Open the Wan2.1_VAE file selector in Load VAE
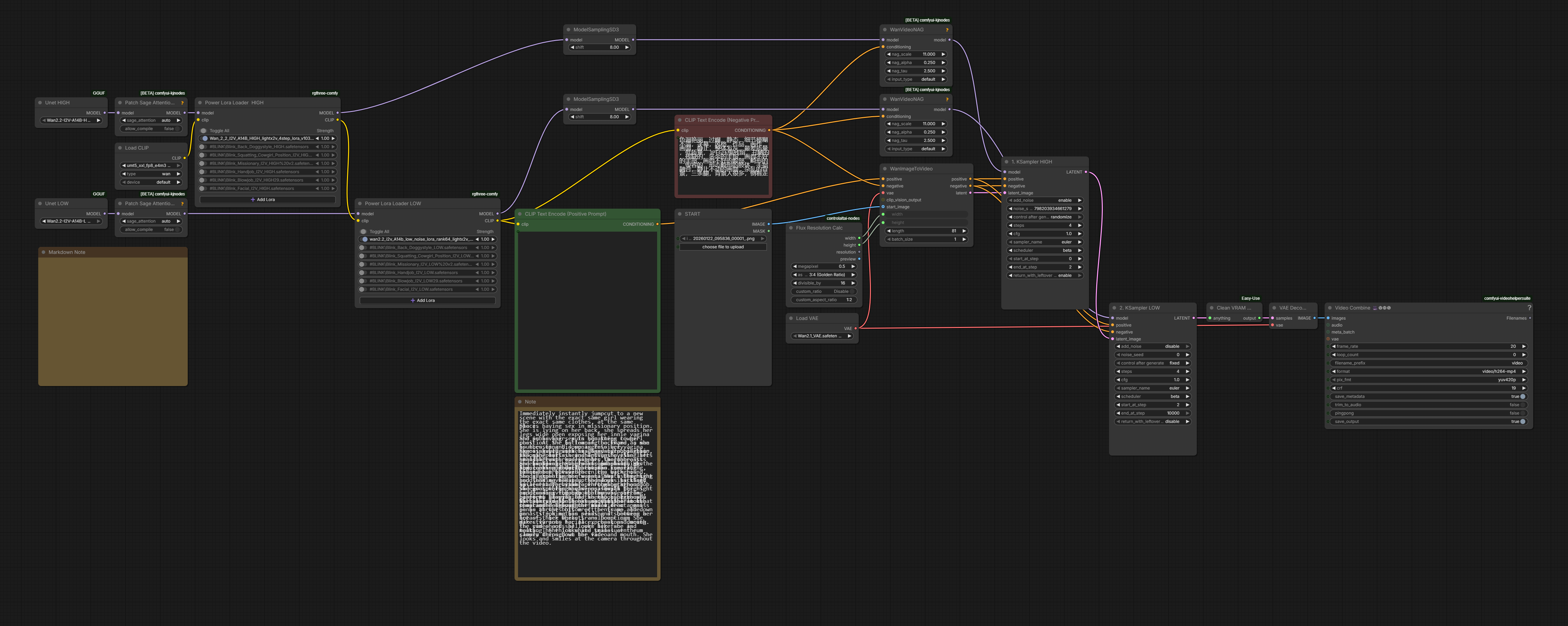Screen dimensions: 1568x626 pyautogui.click(x=822, y=336)
